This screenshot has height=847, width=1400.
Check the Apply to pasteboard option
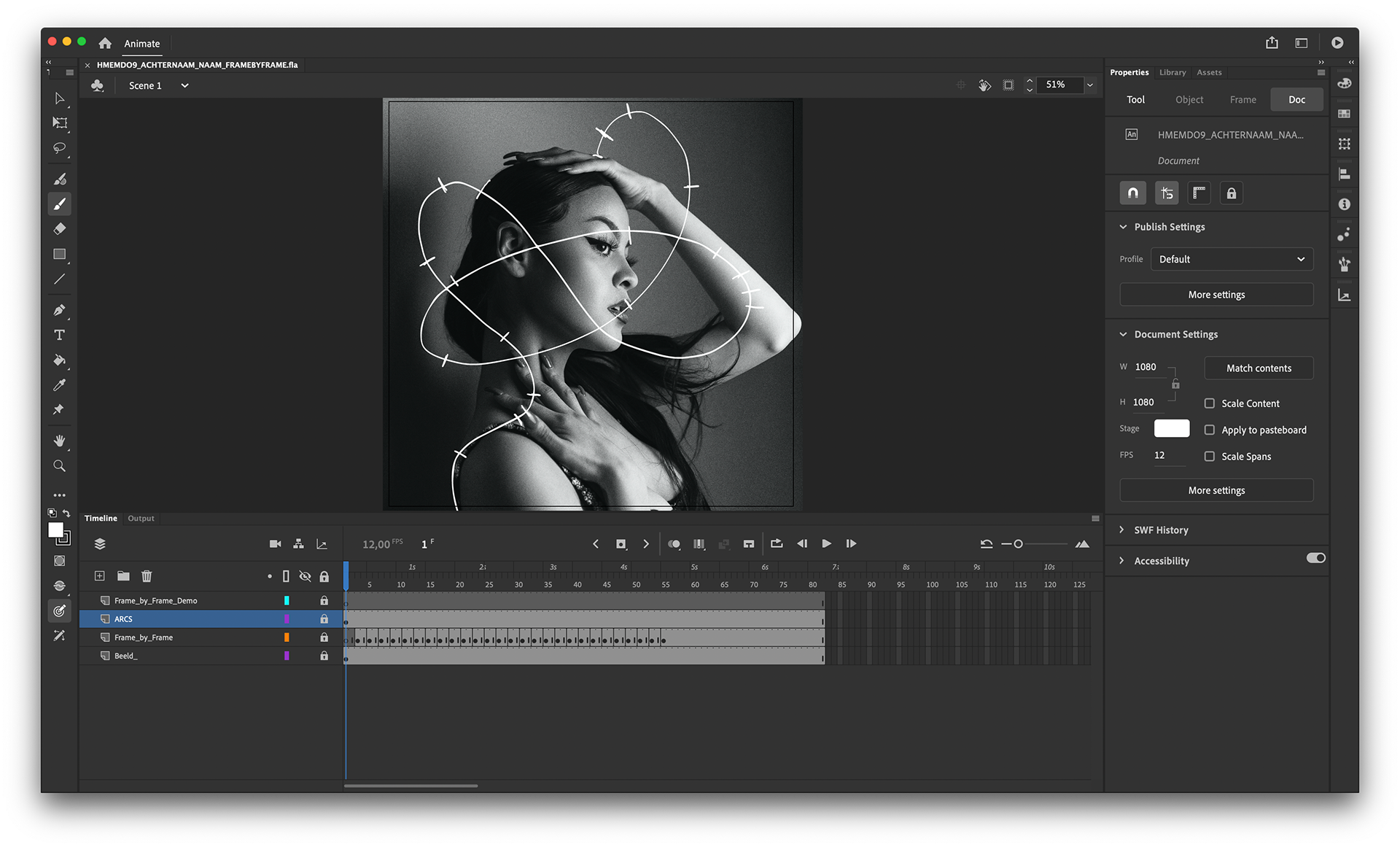point(1210,430)
